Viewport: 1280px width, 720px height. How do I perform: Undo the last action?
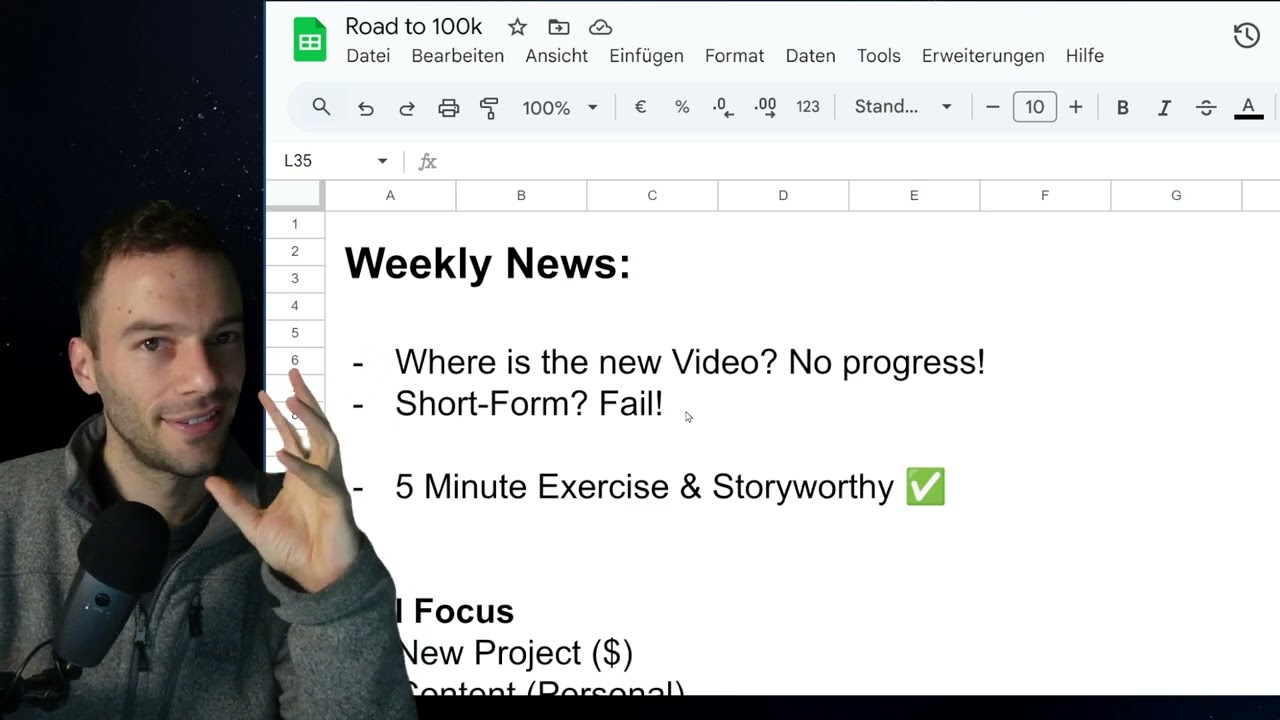(366, 107)
